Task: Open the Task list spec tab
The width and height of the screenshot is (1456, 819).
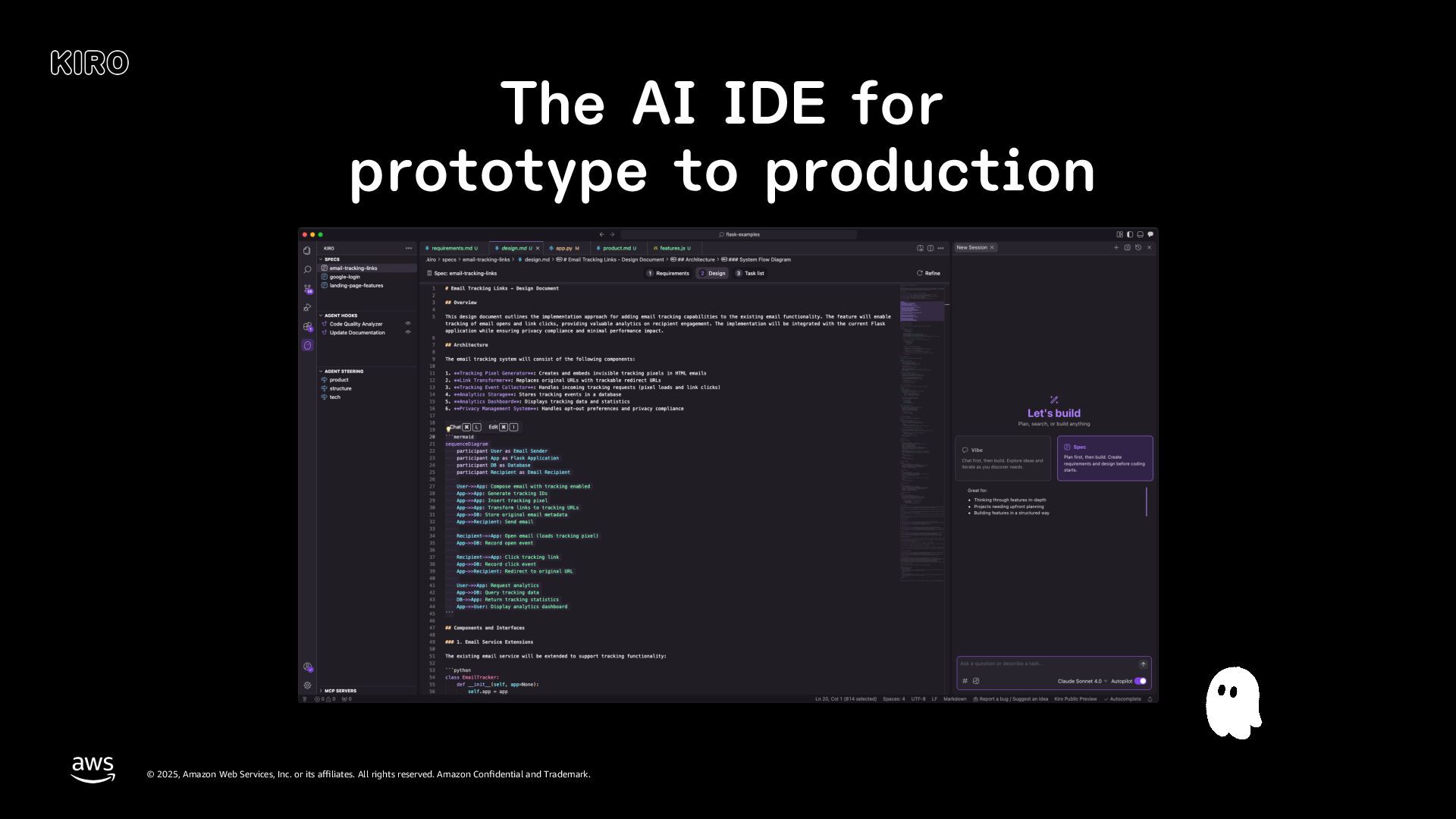Action: tap(750, 274)
